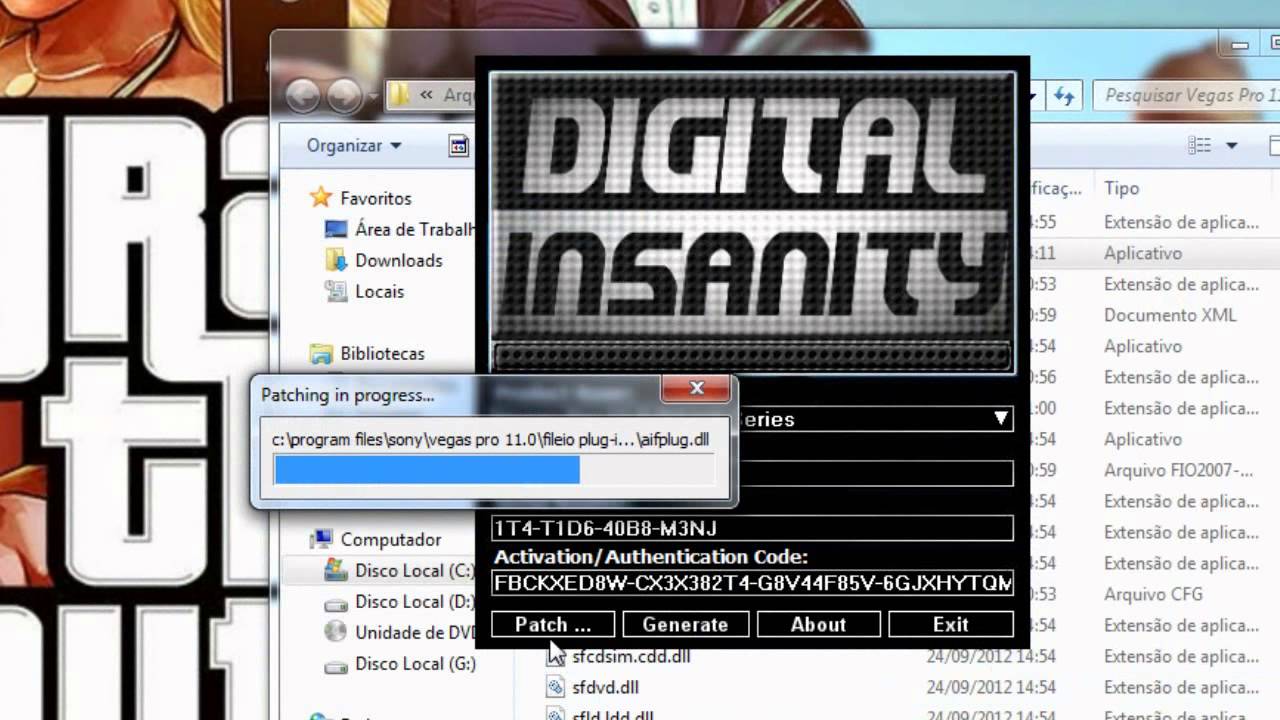Select the sfcdsim.cdd.dll file name
The width and height of the screenshot is (1280, 720).
pyautogui.click(x=631, y=656)
